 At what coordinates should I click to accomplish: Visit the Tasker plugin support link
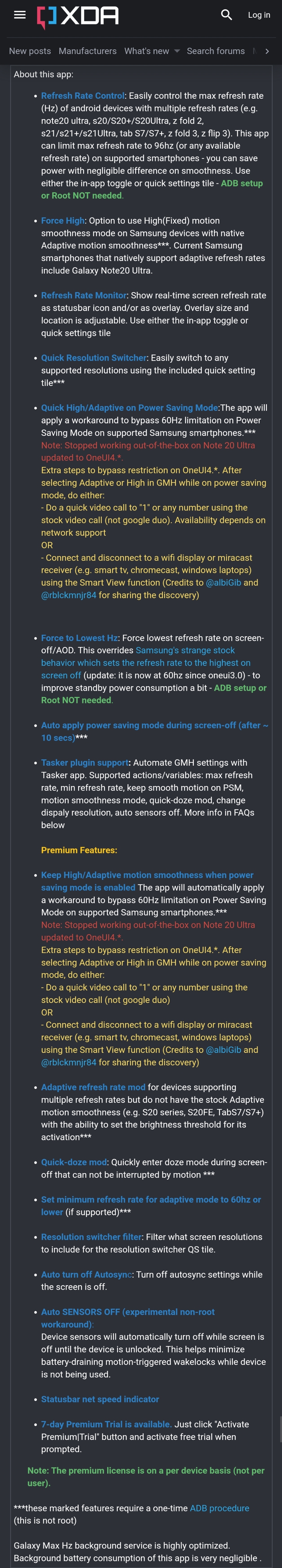tap(85, 763)
